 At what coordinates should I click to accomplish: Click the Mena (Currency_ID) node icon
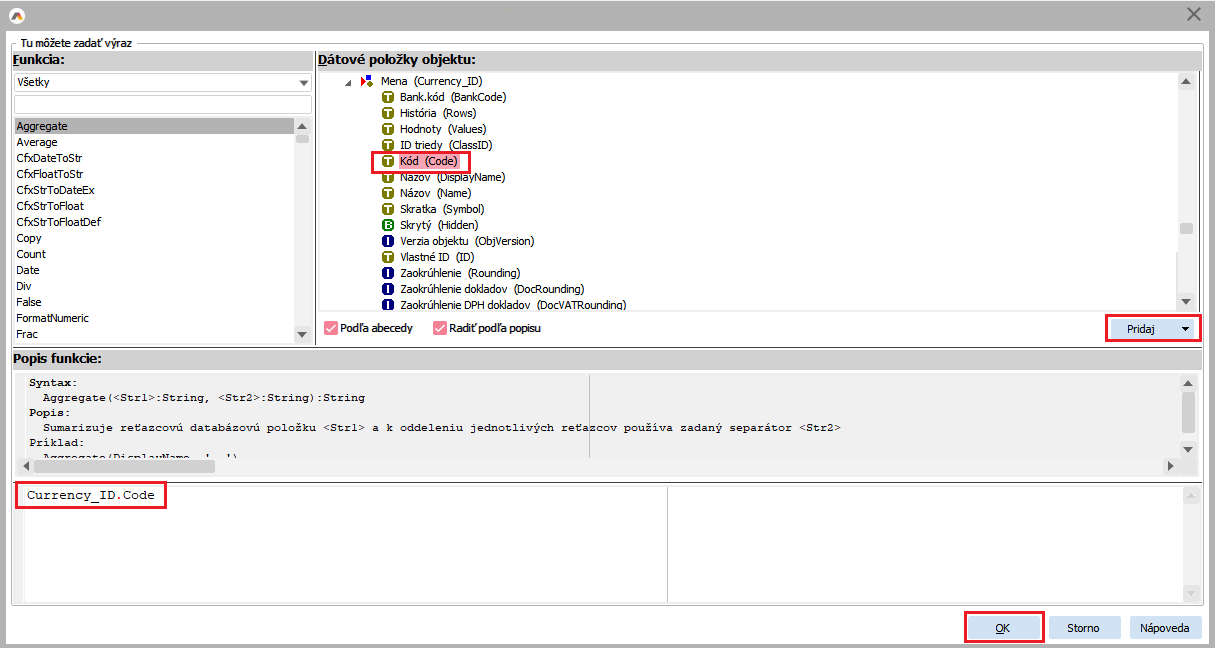pyautogui.click(x=367, y=81)
